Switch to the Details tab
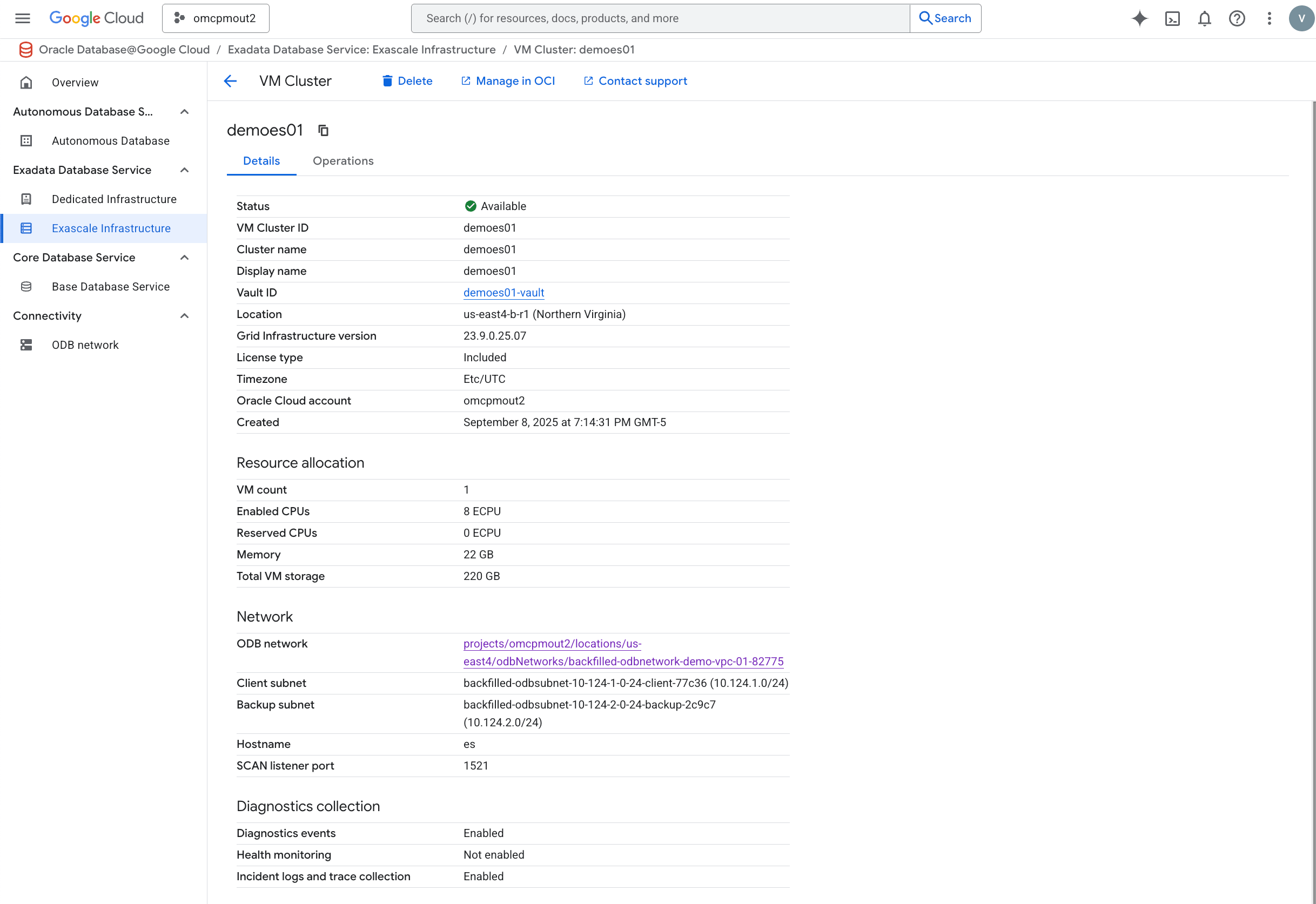The width and height of the screenshot is (1316, 904). click(261, 161)
